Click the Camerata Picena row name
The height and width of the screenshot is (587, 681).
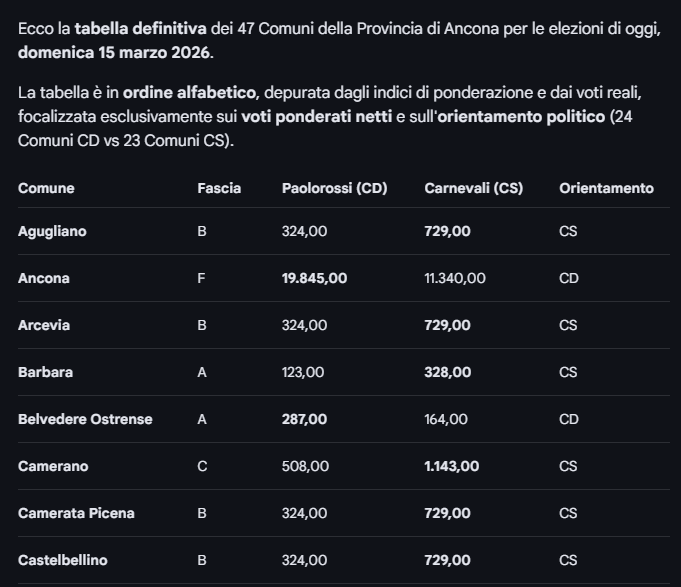point(76,513)
